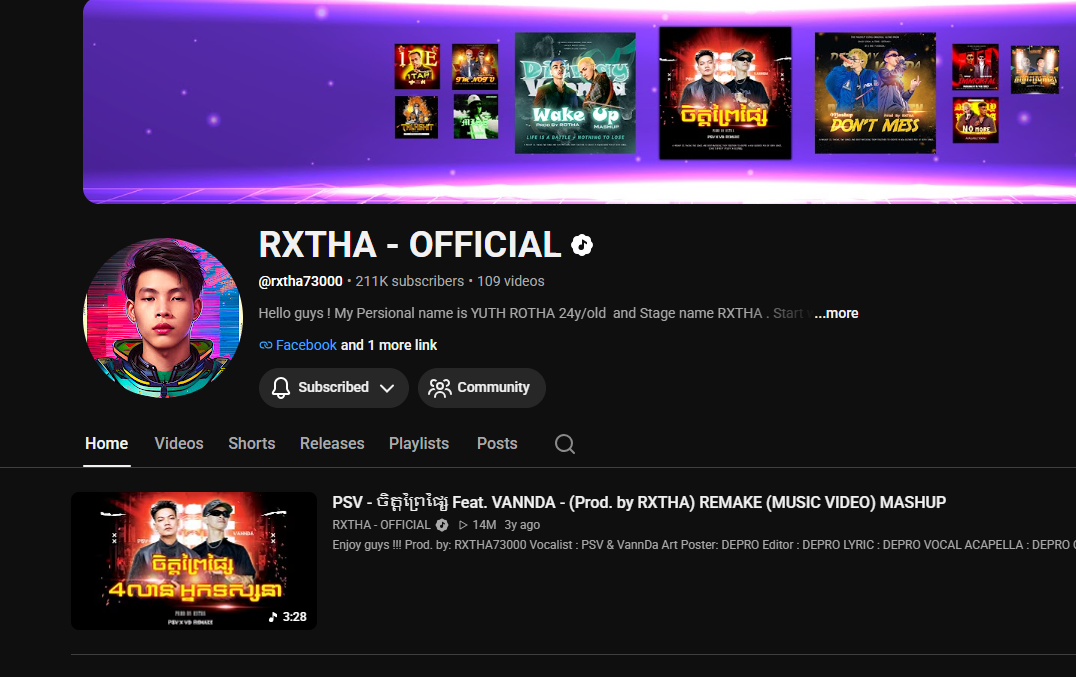Click the bell icon on Subscribed button
The width and height of the screenshot is (1076, 677).
281,388
